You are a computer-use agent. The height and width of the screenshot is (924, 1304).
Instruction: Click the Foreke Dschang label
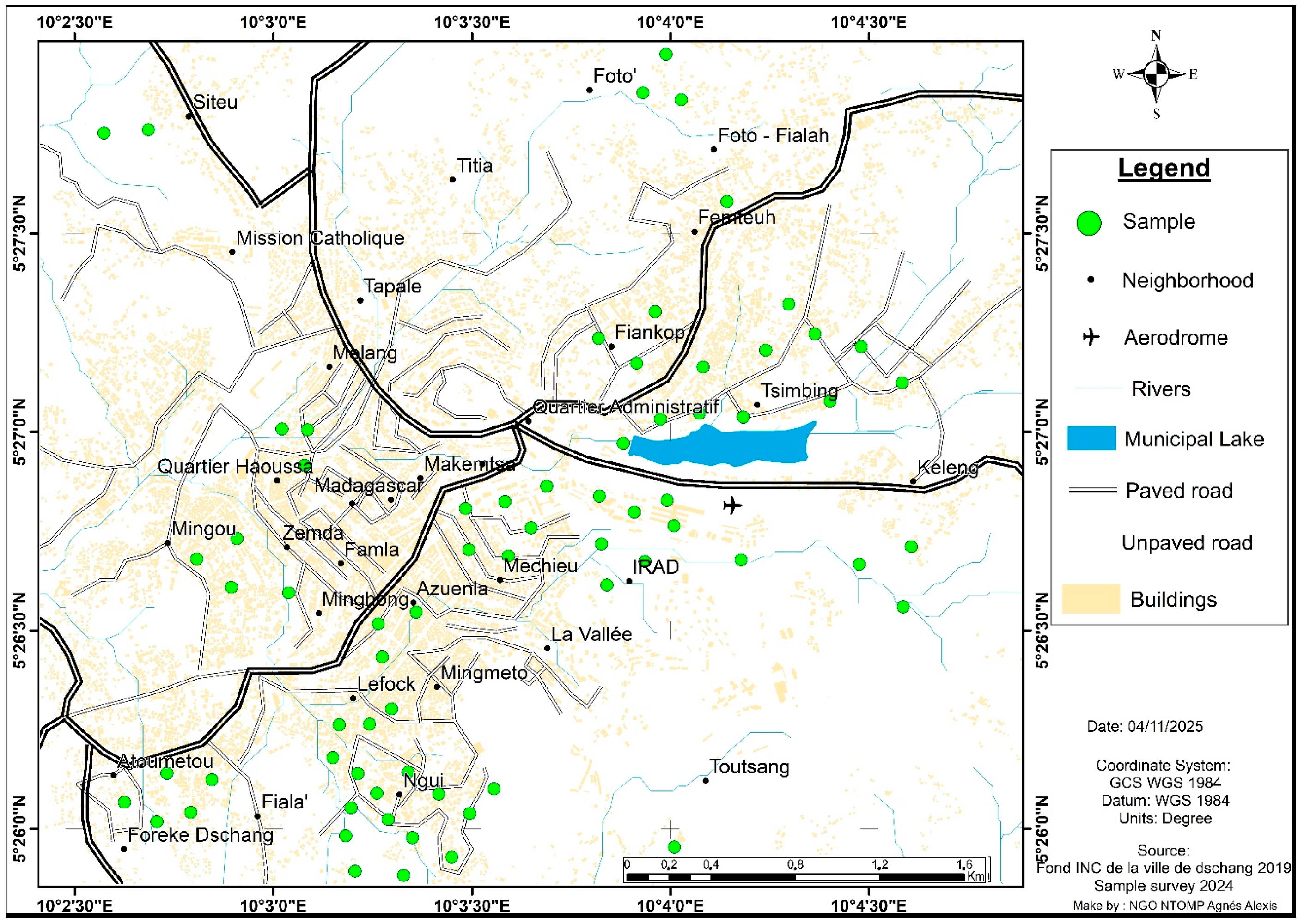coord(200,835)
